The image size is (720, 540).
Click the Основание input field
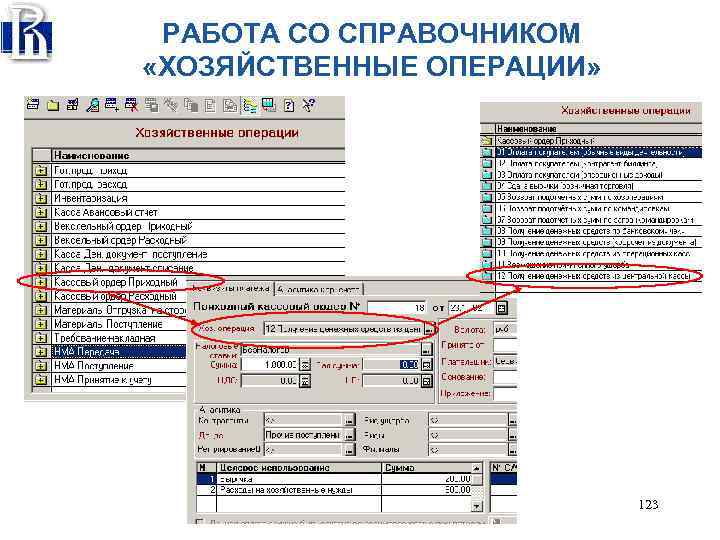click(x=505, y=377)
